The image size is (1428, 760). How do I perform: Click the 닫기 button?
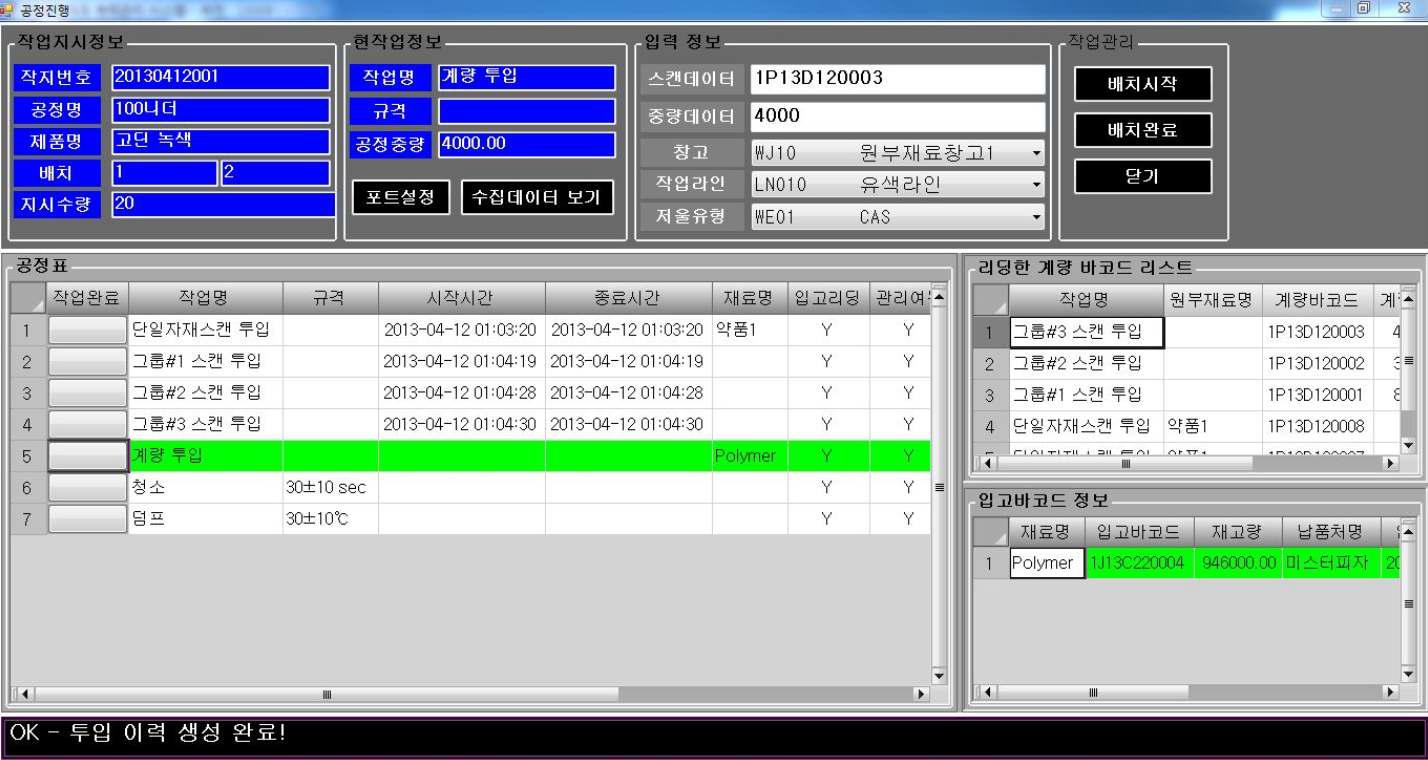tap(1142, 176)
